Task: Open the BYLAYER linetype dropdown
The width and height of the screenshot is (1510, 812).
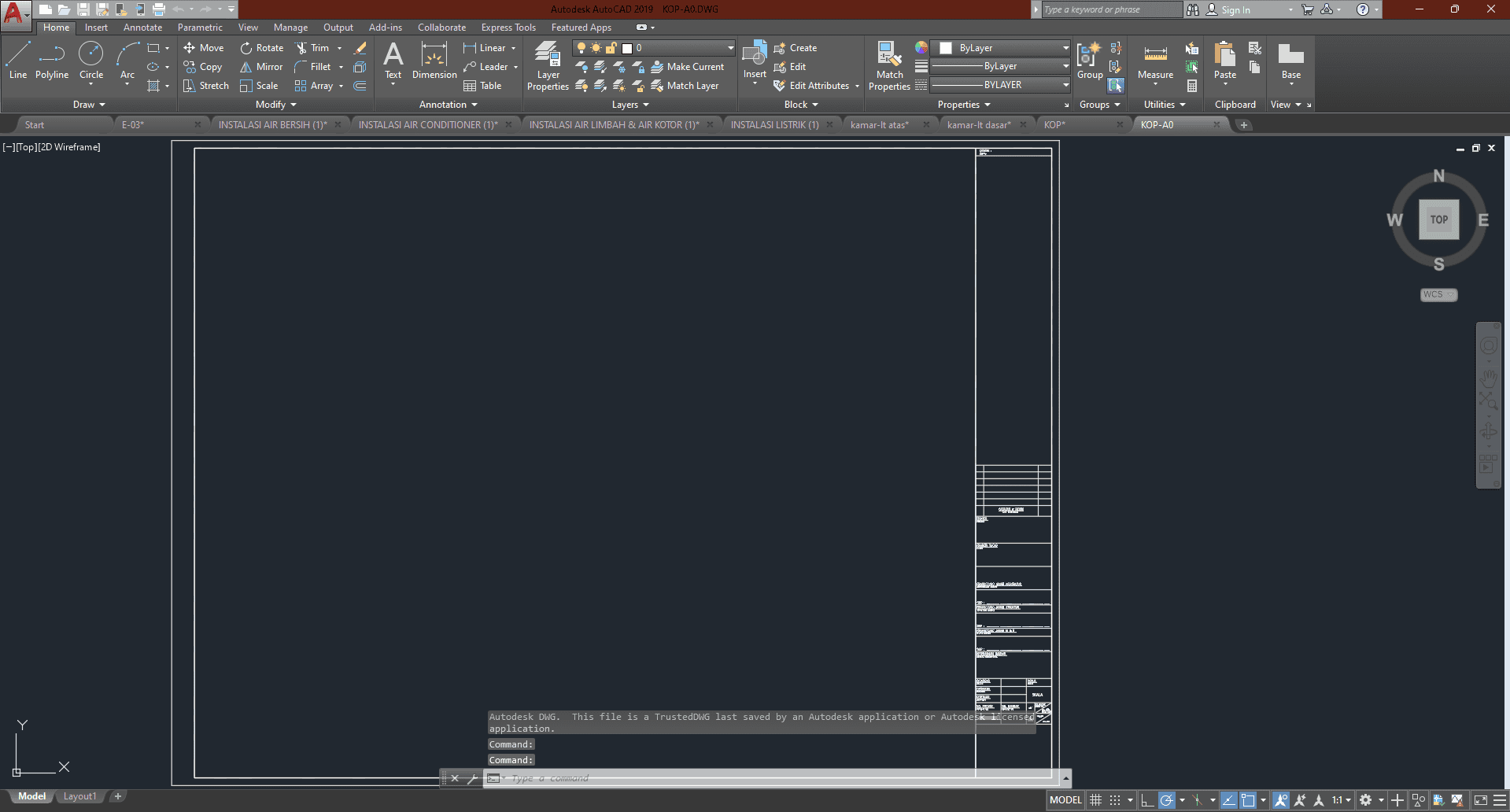Action: click(x=1001, y=85)
